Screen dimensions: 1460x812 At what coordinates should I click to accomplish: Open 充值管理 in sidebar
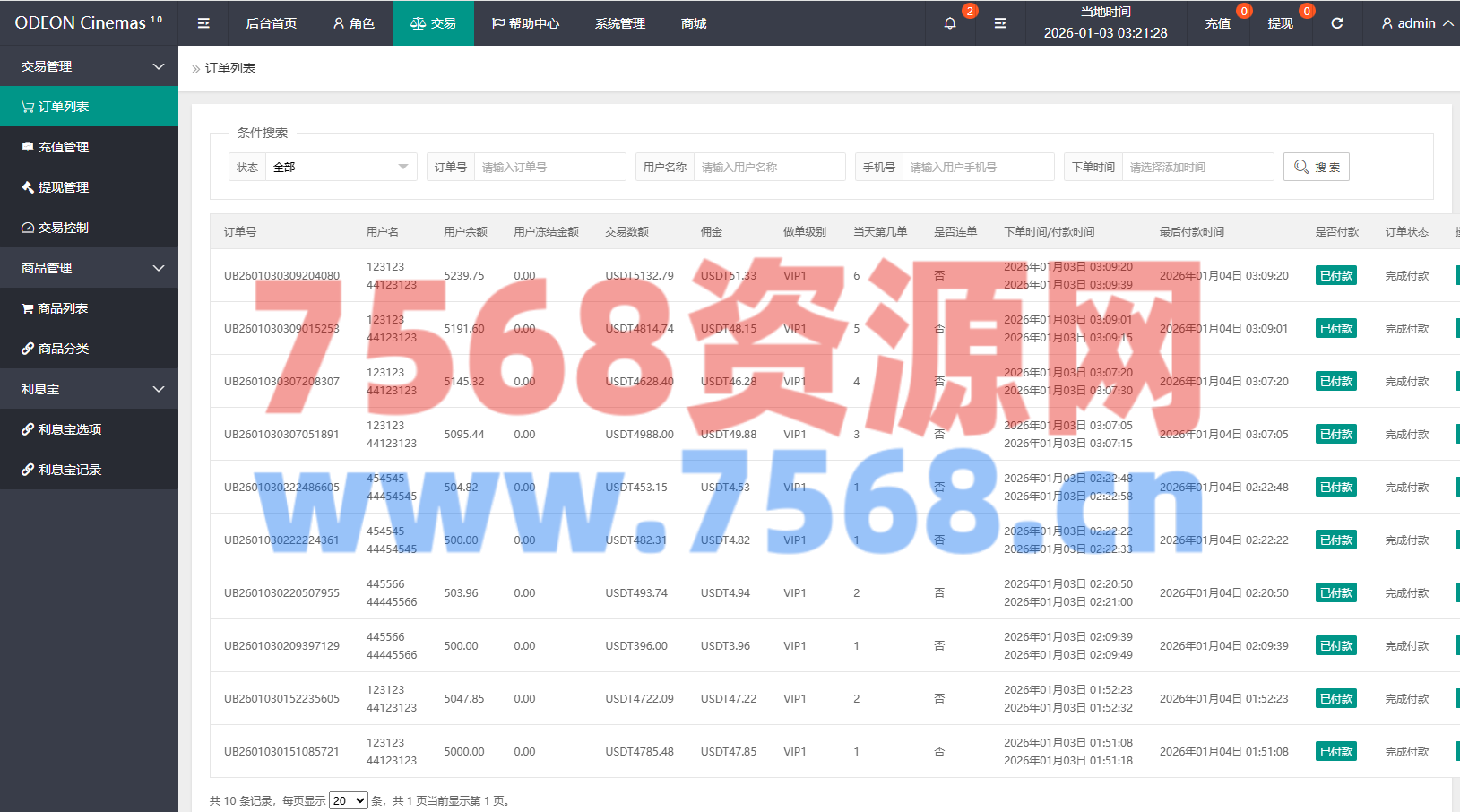63,147
